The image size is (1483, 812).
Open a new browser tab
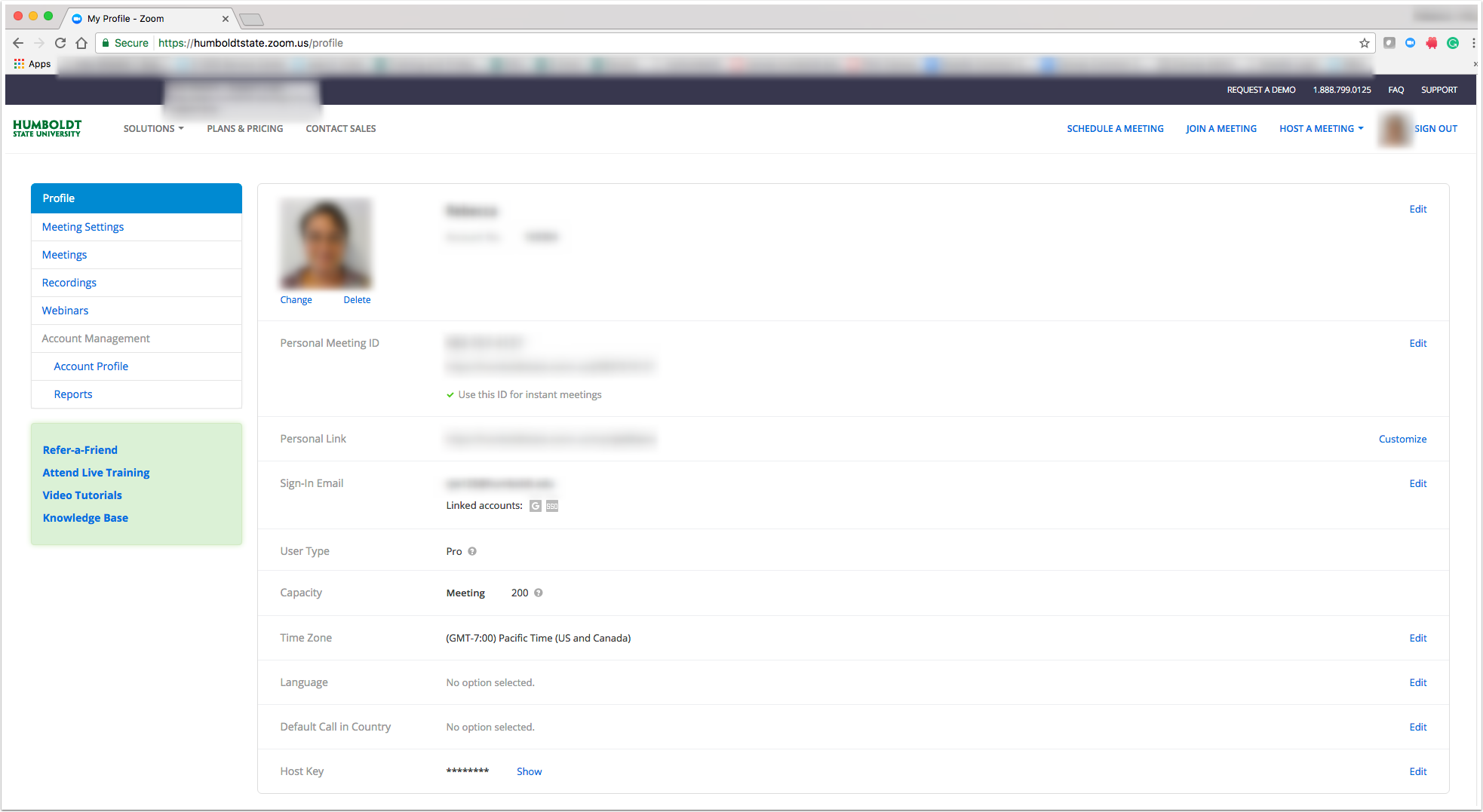click(251, 19)
